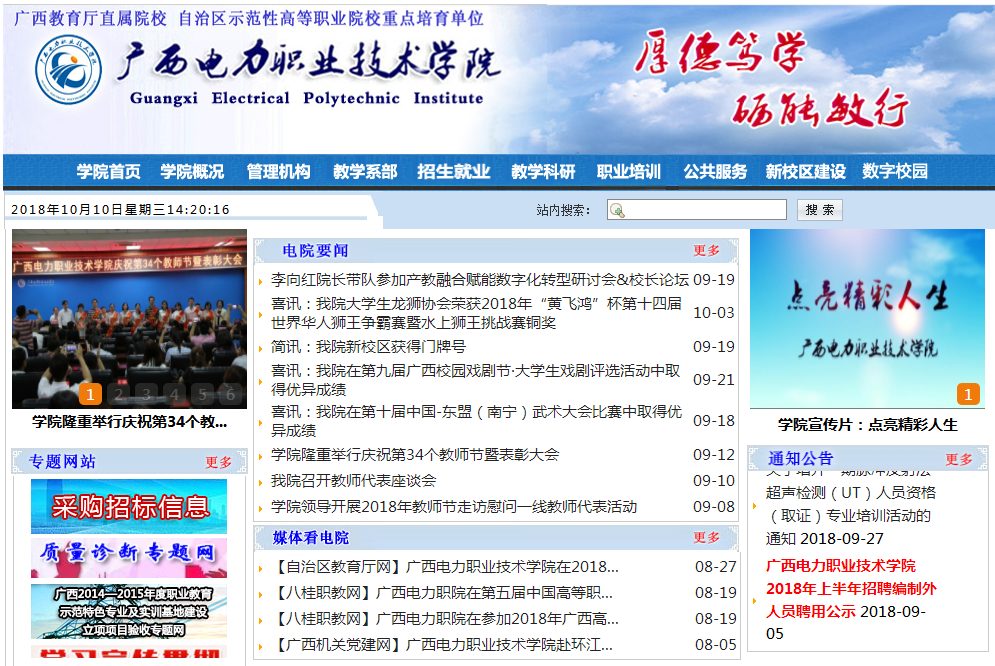
Task: Open 公共服务 menu item
Action: tap(715, 171)
